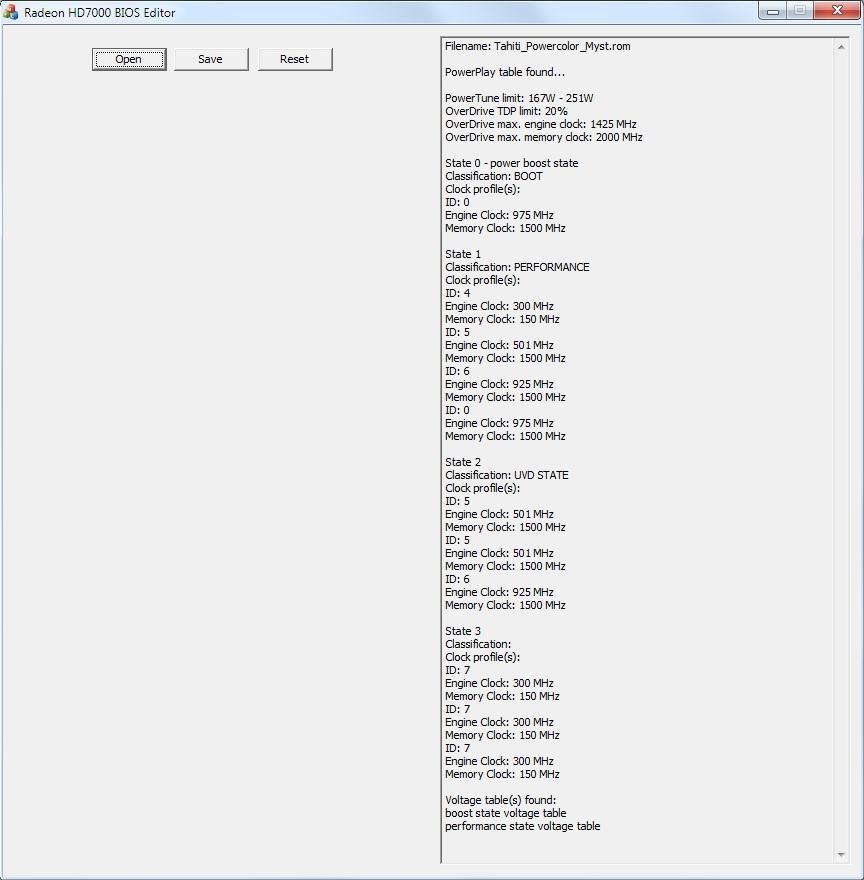Viewport: 864px width, 880px height.
Task: Click 'OverDrive max. engine clock: 1425 MHz'
Action: [x=541, y=124]
